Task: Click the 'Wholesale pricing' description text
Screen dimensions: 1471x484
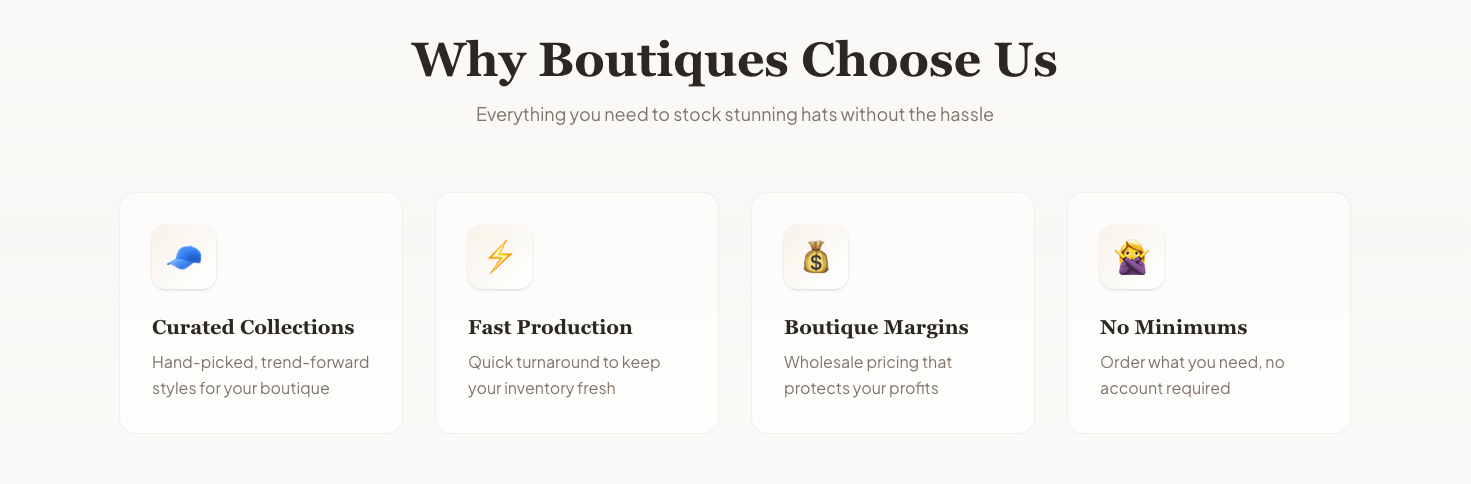Action: [867, 375]
